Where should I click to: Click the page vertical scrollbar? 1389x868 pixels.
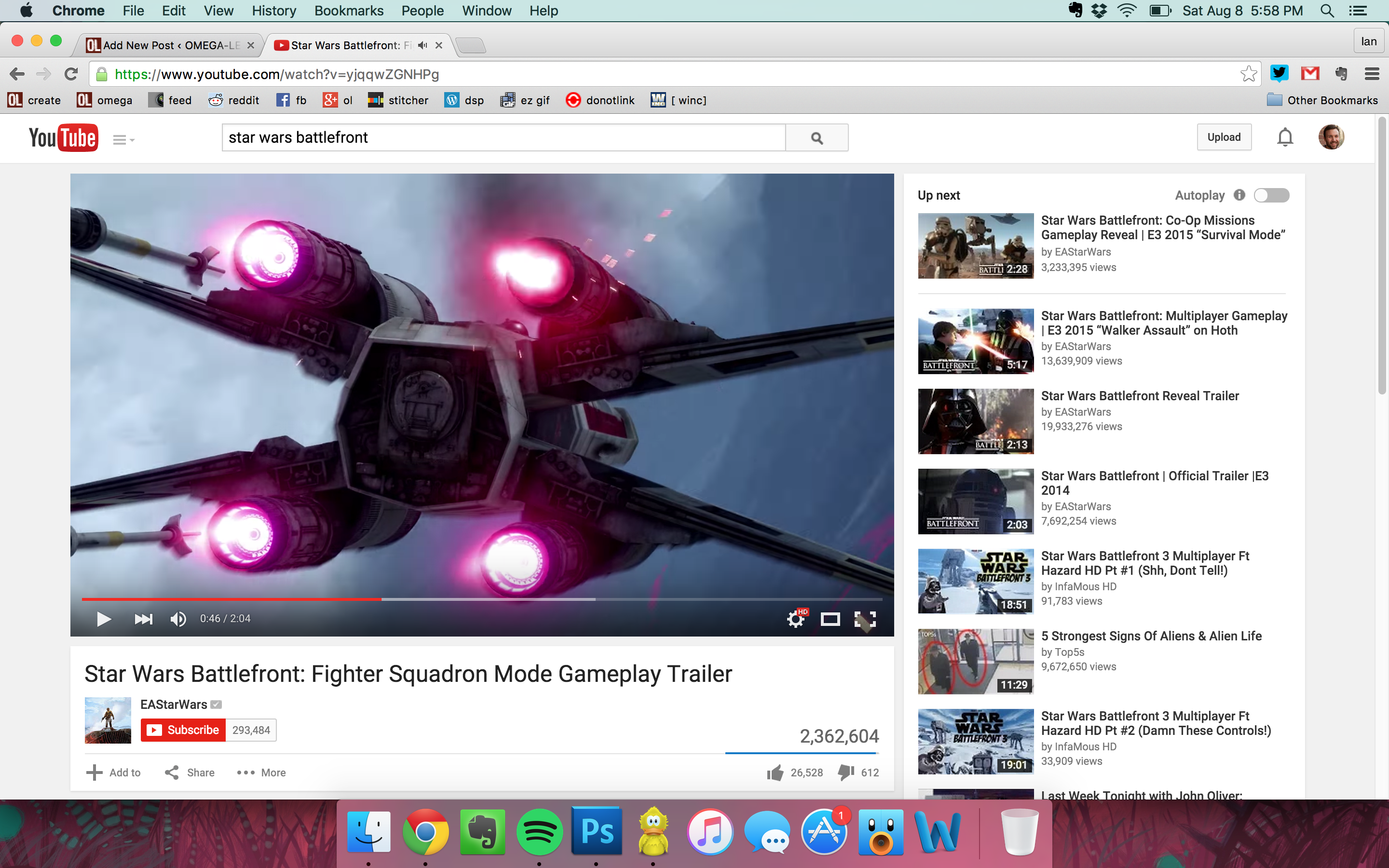point(1382,256)
